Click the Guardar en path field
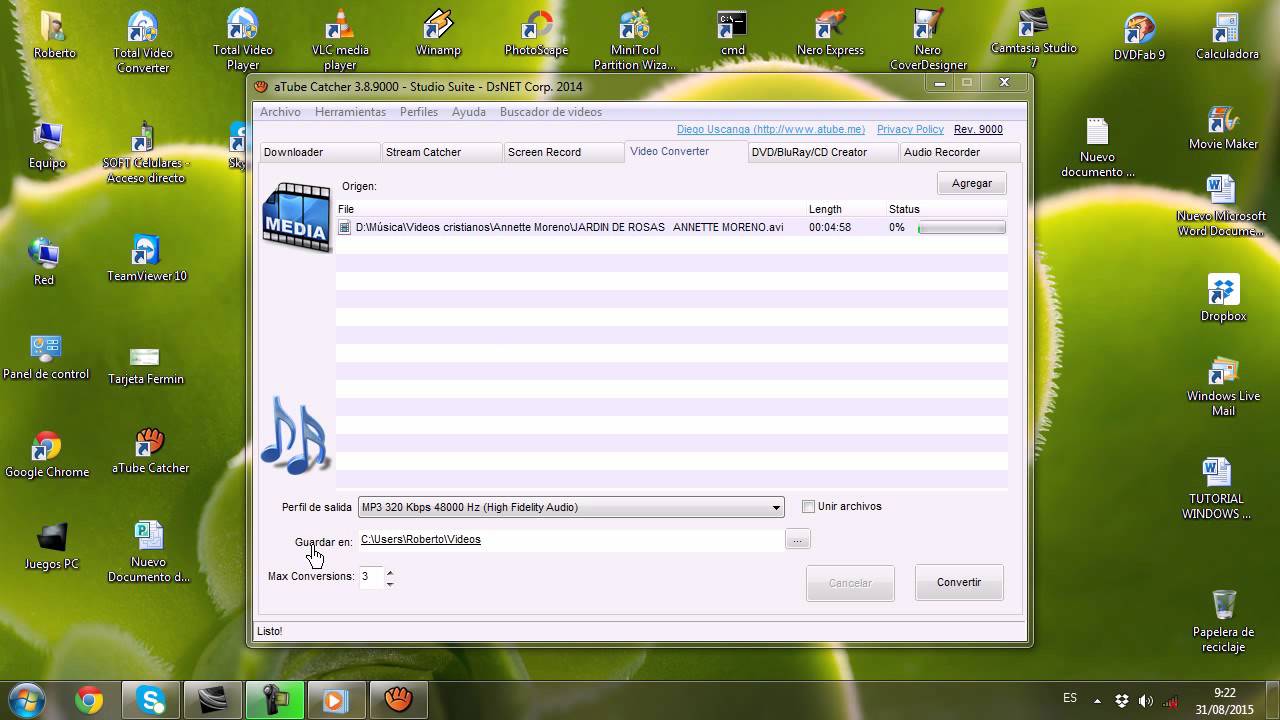The width and height of the screenshot is (1280, 720). (571, 540)
